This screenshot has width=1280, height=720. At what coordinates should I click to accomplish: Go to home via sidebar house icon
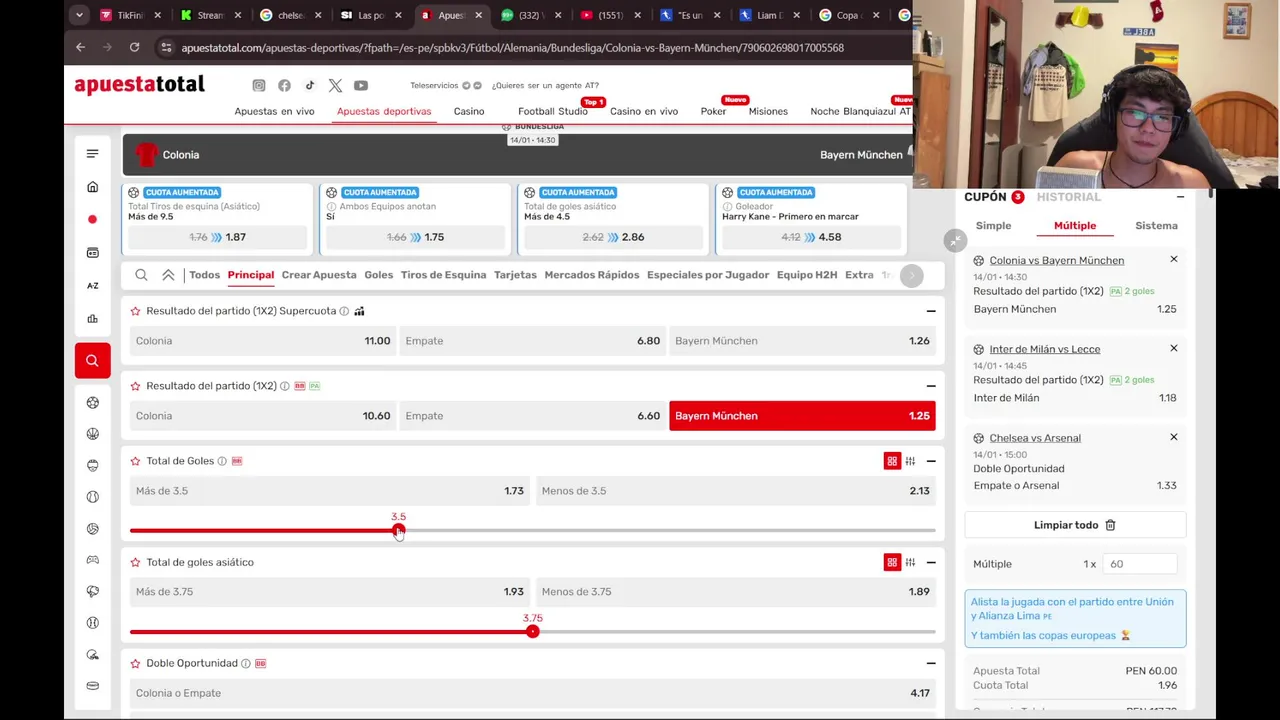point(92,187)
